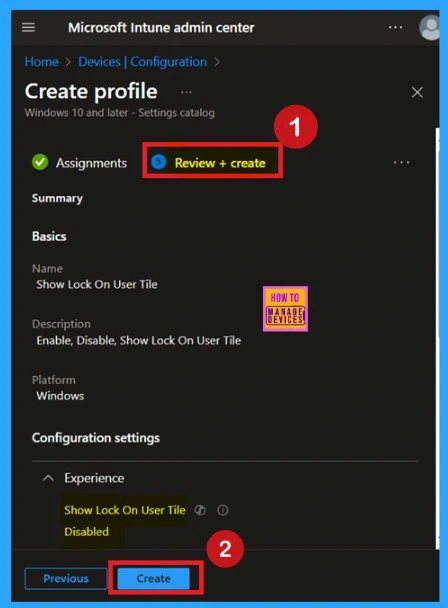This screenshot has width=448, height=608.
Task: Click the Create button
Action: (153, 579)
